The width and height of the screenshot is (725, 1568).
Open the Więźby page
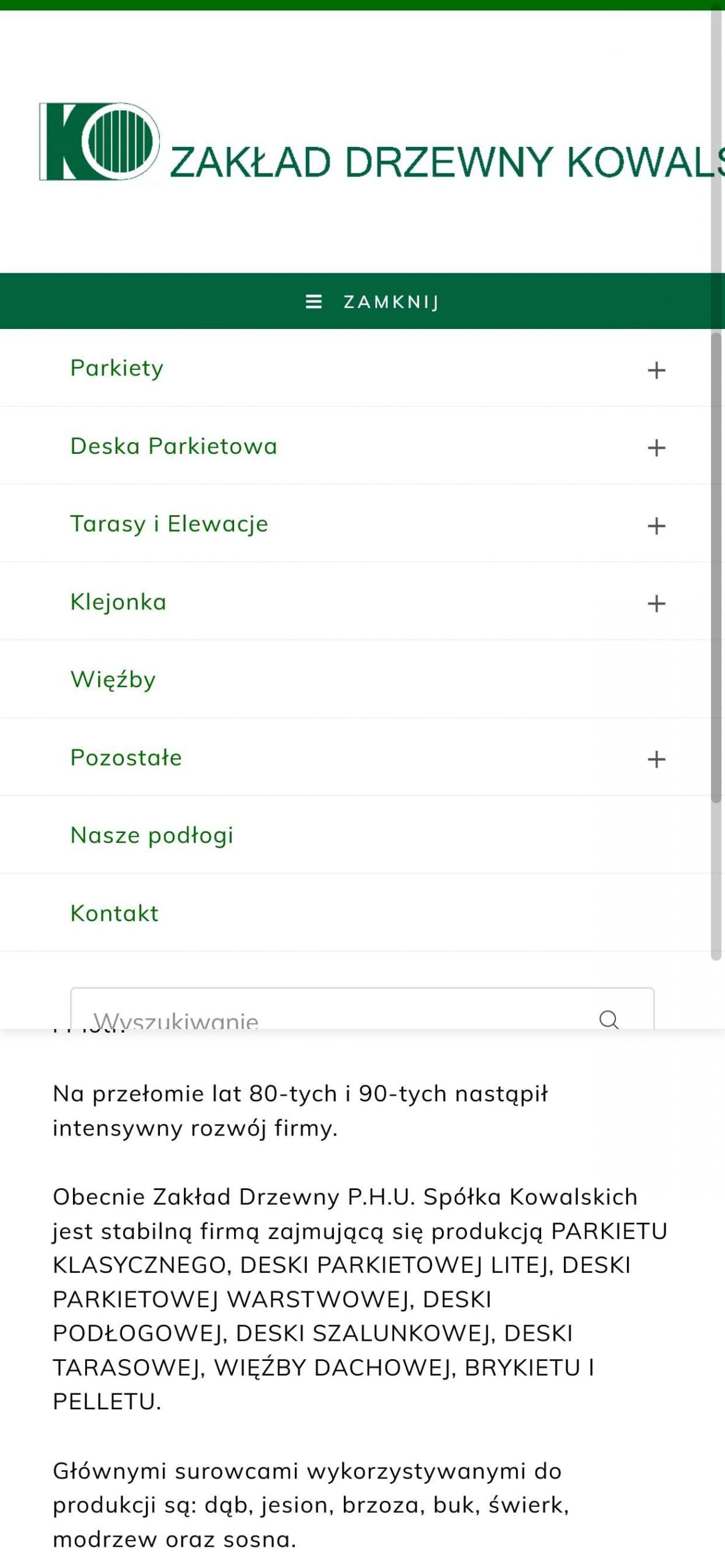click(113, 679)
